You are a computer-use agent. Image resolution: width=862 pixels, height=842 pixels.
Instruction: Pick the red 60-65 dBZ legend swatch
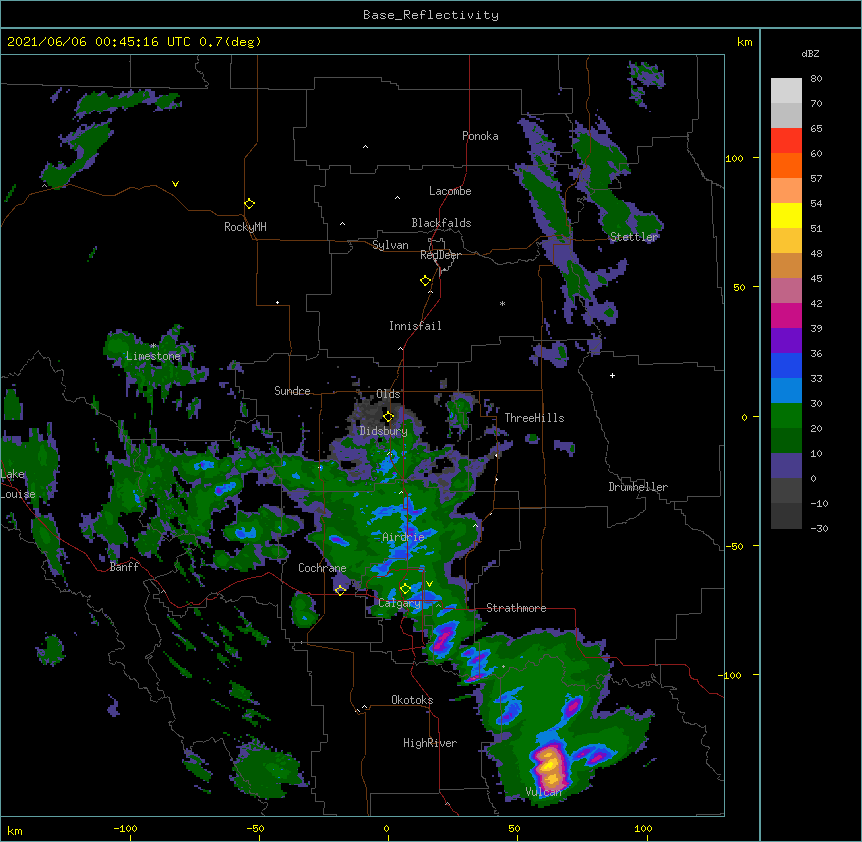[786, 141]
